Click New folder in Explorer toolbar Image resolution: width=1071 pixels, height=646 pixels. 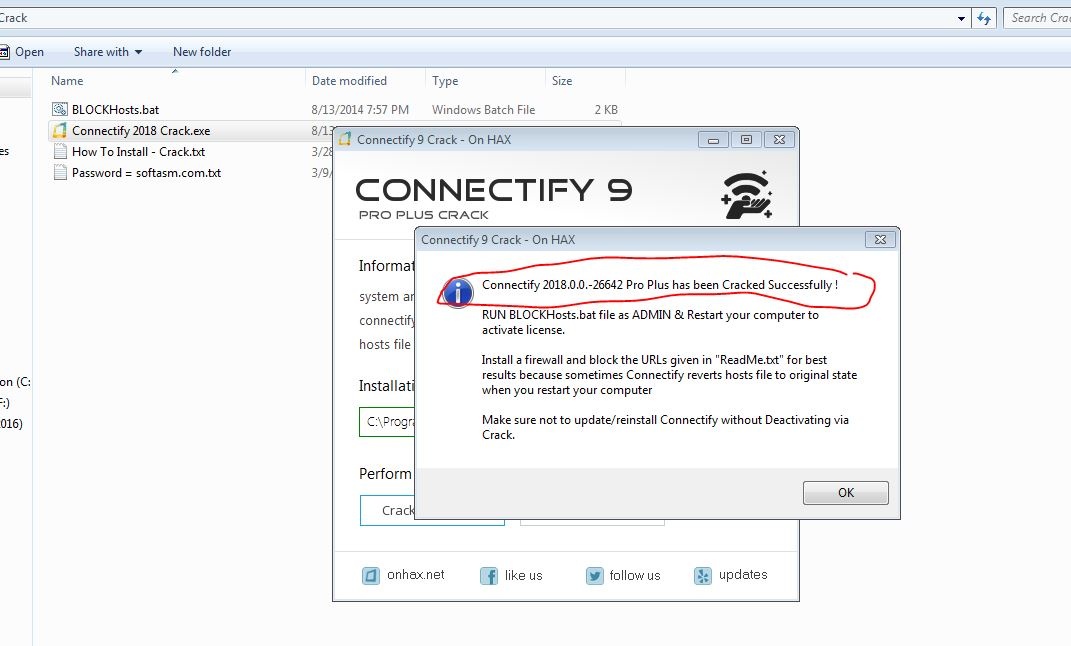coord(202,52)
